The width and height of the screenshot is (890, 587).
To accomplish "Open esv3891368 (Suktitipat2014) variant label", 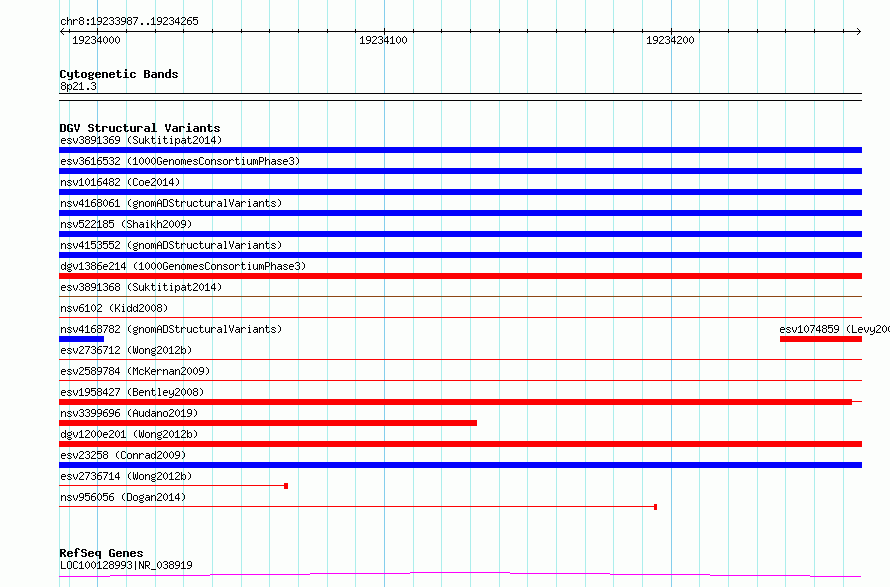I will click(x=141, y=287).
